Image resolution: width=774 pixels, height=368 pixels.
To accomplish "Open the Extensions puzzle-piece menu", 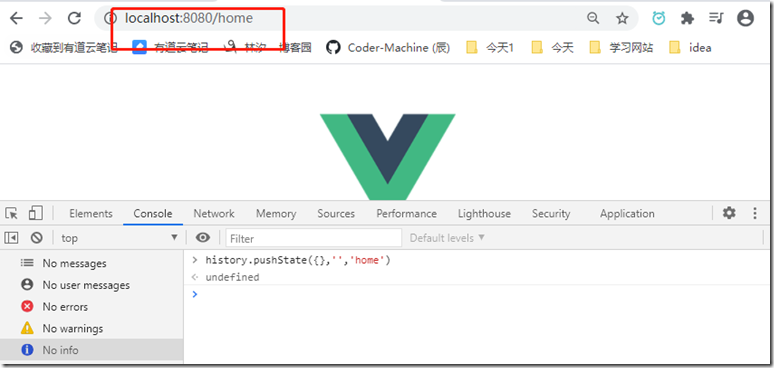I will tap(687, 19).
